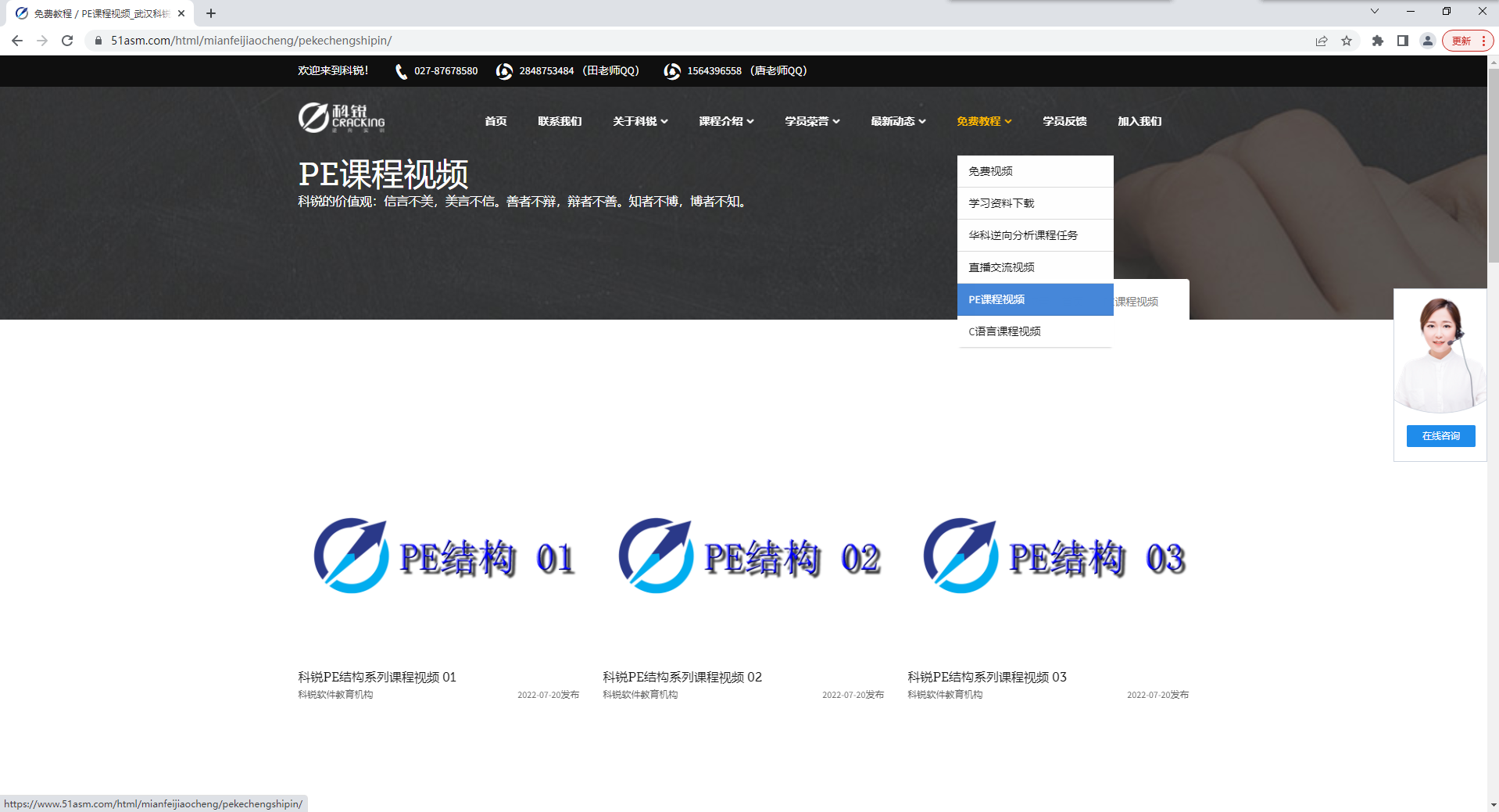Open link 科锐PE结构系列课程视频 03
The height and width of the screenshot is (812, 1499).
pyautogui.click(x=986, y=677)
